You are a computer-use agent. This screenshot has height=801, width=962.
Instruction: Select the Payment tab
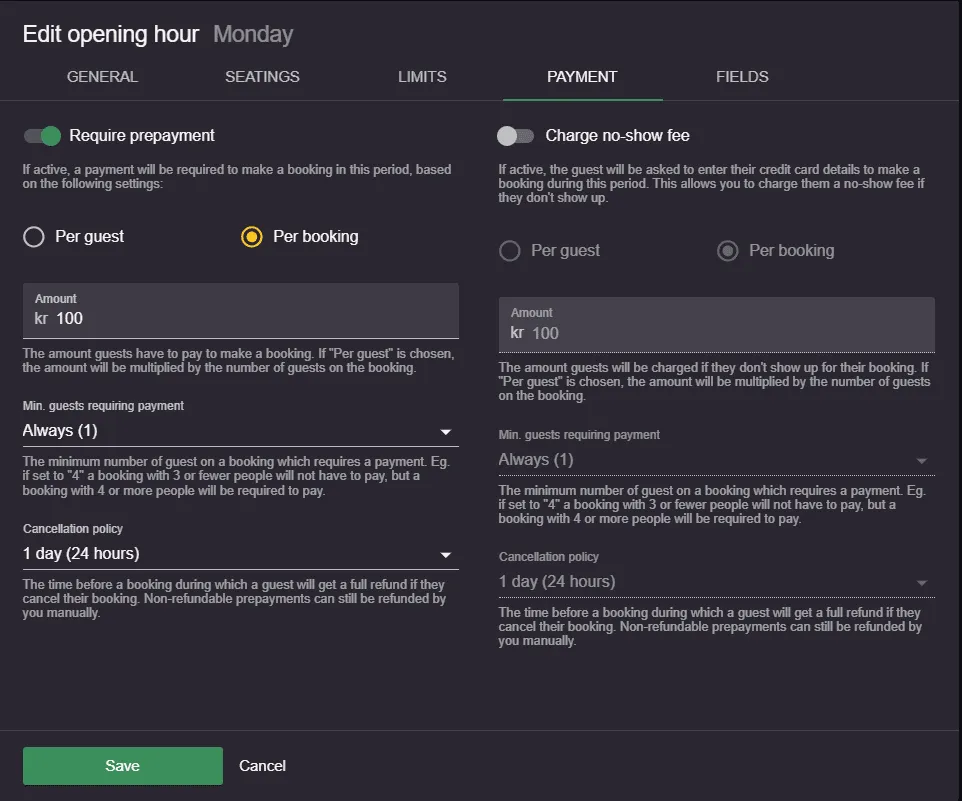point(582,77)
